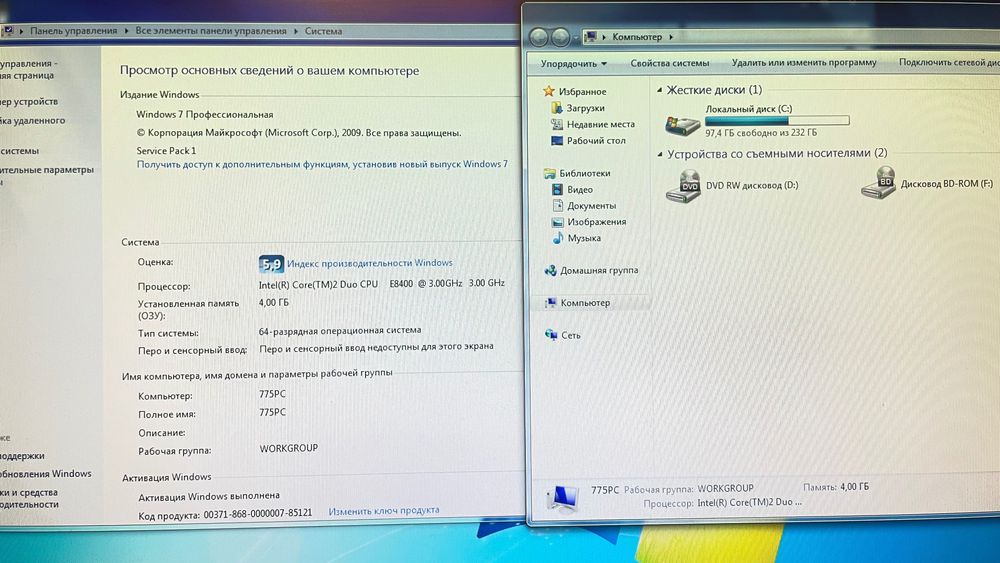1000x563 pixels.
Task: Click Активация Windows выполнена text
Action: click(x=209, y=495)
